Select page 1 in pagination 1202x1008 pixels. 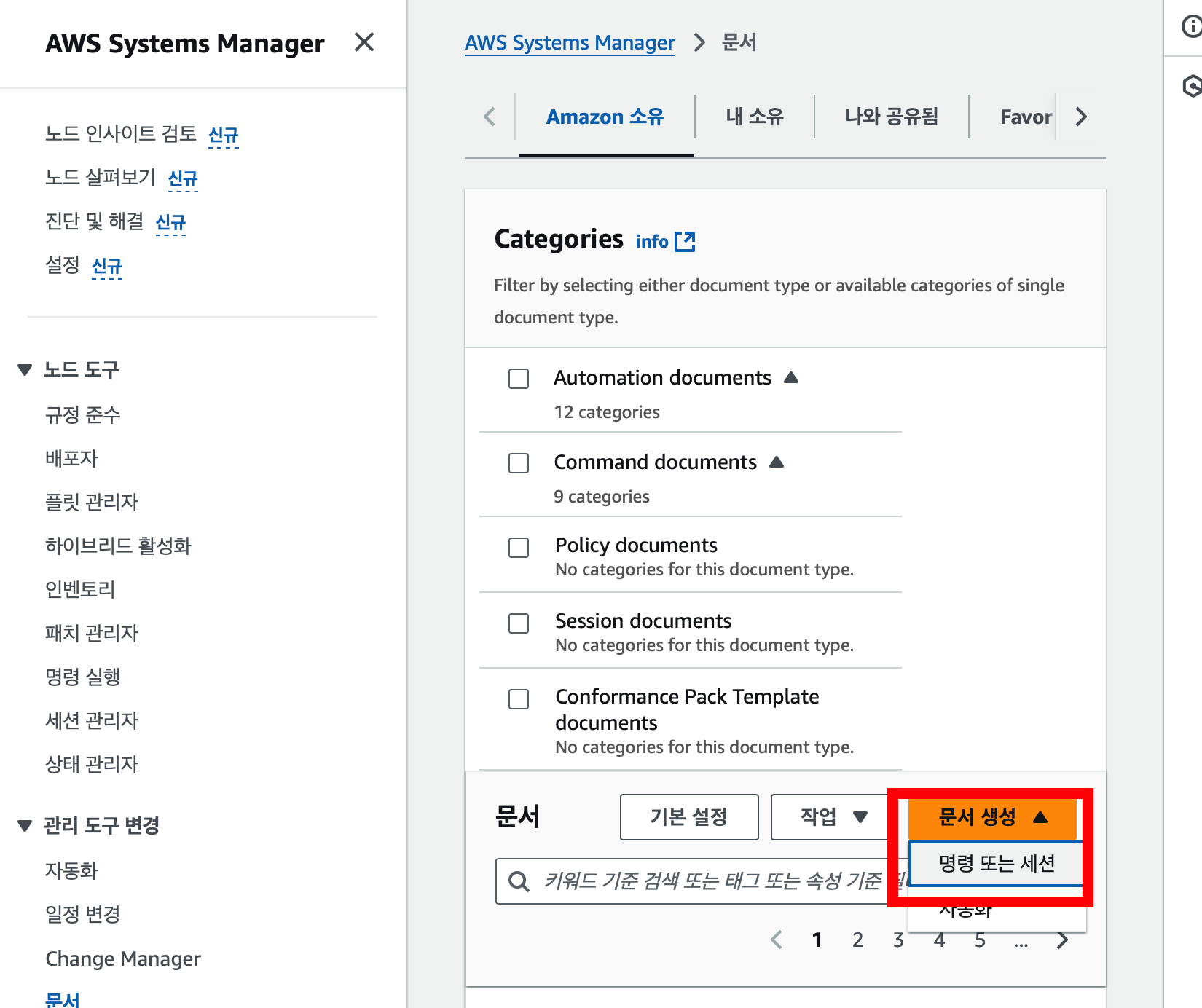pyautogui.click(x=817, y=940)
